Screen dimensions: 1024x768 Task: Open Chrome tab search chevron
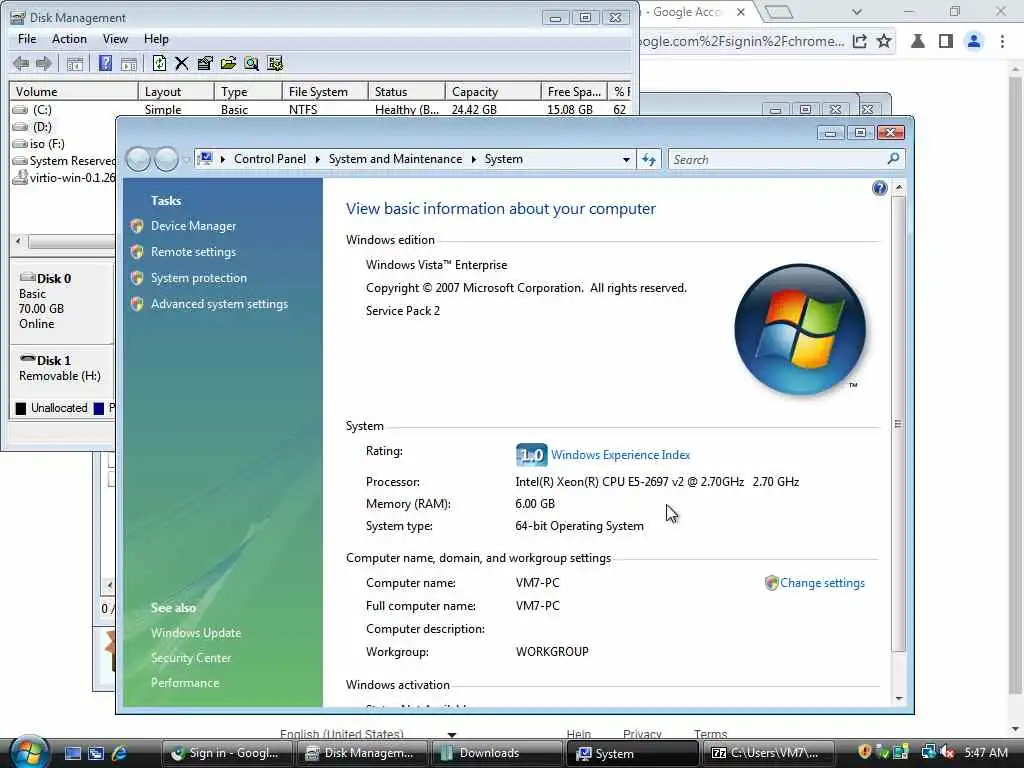pos(857,12)
